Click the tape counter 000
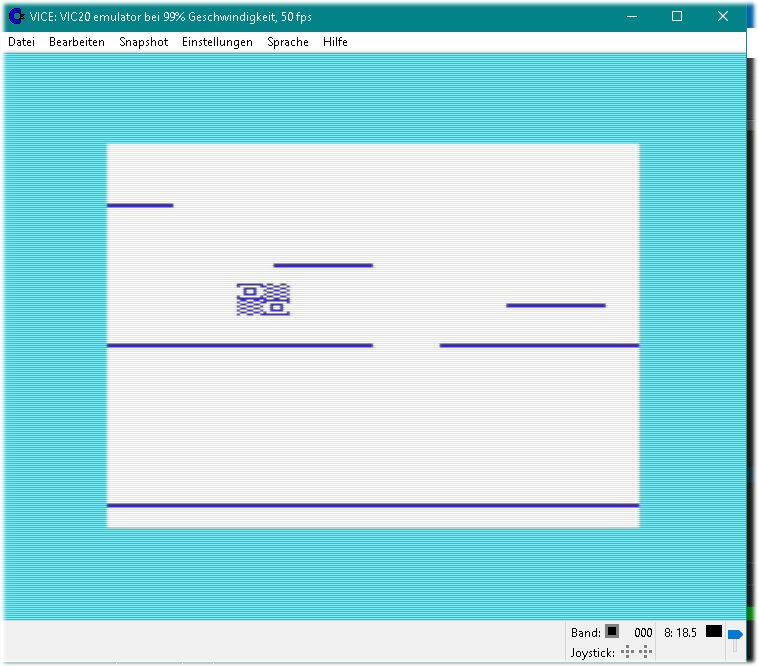Screen dimensions: 758x666 pyautogui.click(x=643, y=633)
